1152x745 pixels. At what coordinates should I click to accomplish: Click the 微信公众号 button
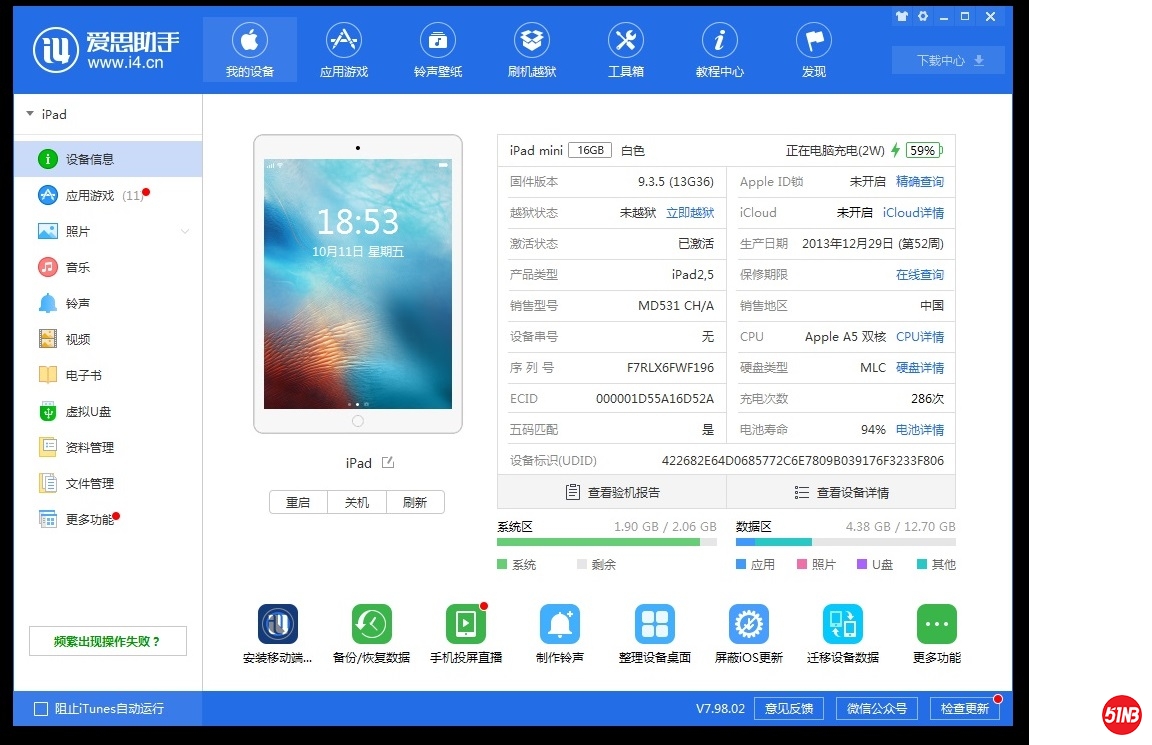click(876, 709)
